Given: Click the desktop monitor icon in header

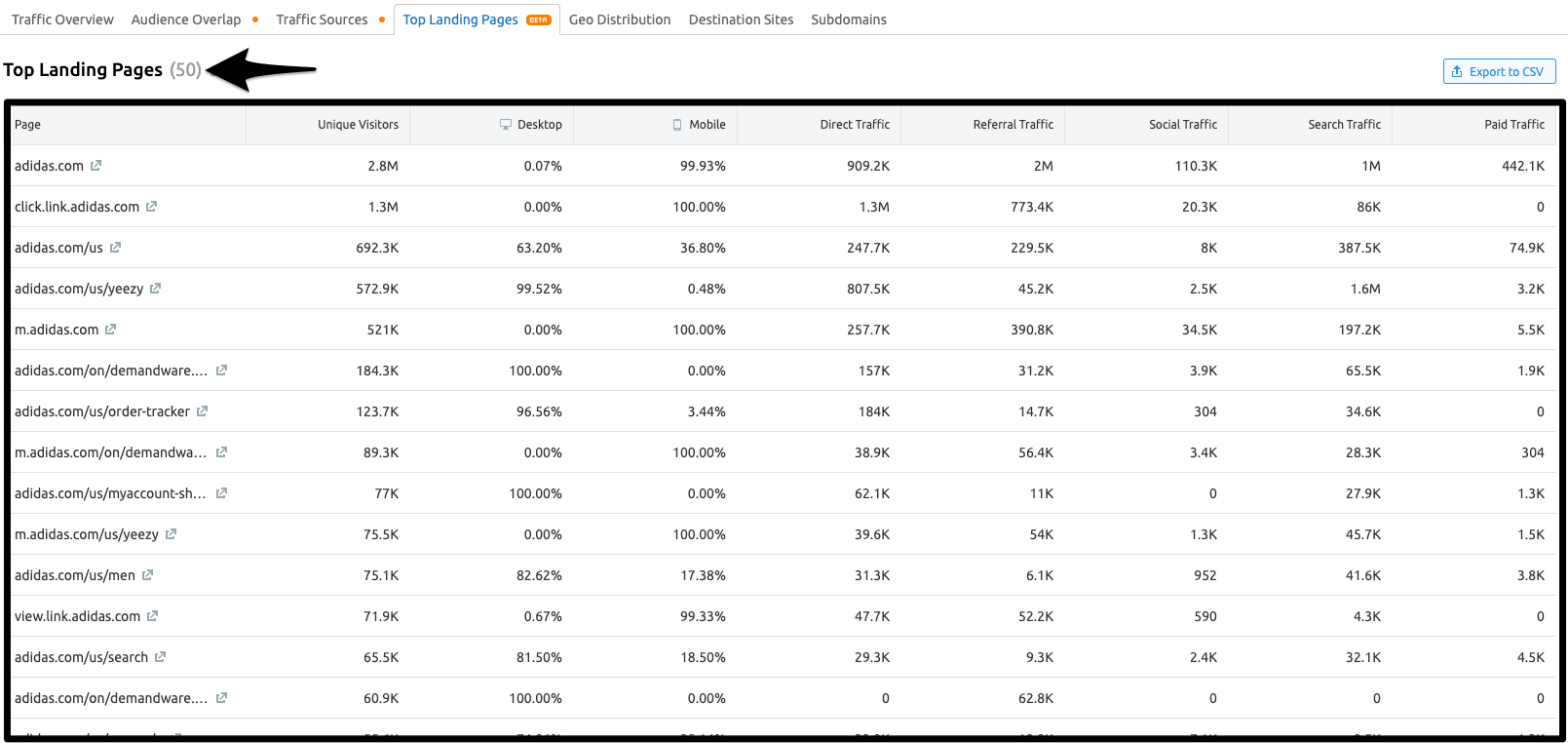Looking at the screenshot, I should pyautogui.click(x=506, y=125).
